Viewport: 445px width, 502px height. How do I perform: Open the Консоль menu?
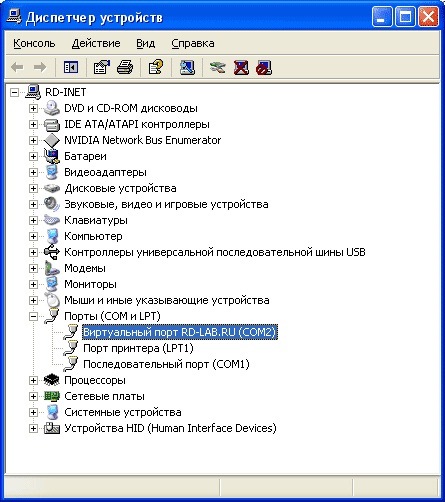point(34,44)
